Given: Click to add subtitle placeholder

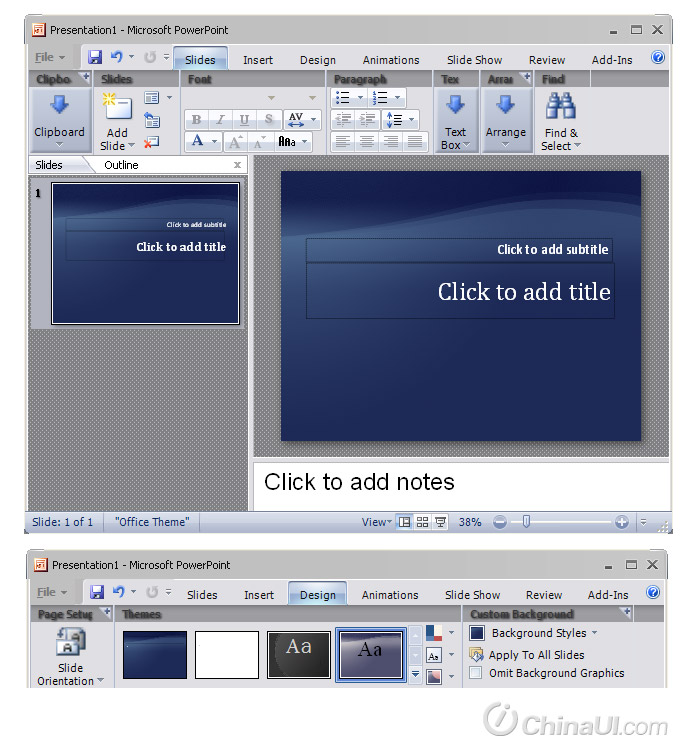Looking at the screenshot, I should click(459, 249).
